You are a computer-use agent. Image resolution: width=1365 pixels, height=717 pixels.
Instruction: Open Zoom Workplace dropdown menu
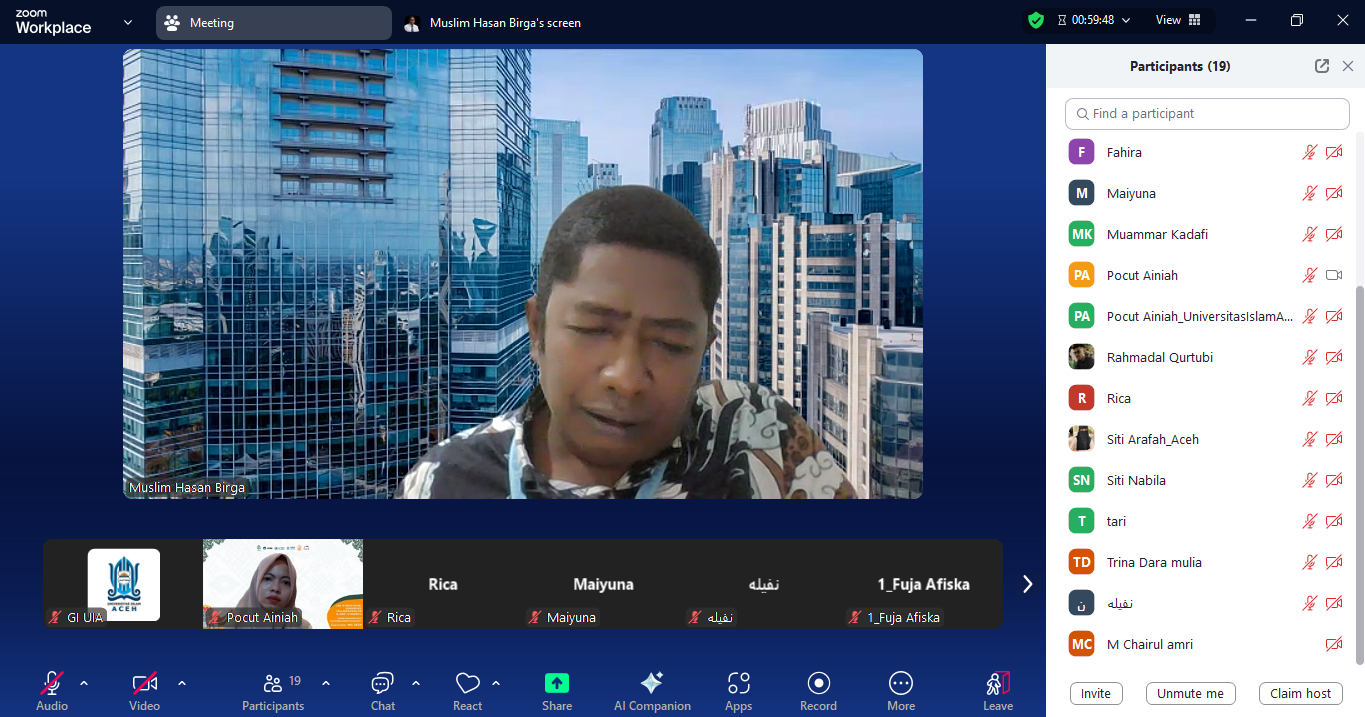pyautogui.click(x=128, y=22)
